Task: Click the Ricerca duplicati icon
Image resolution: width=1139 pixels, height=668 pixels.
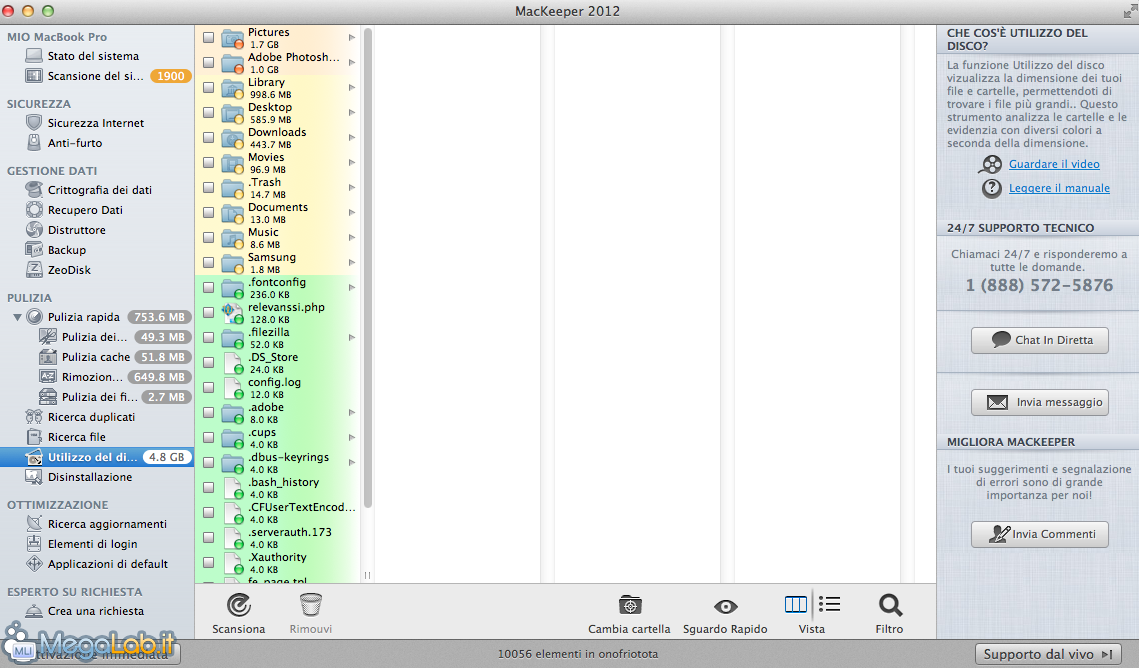Action: coord(33,417)
